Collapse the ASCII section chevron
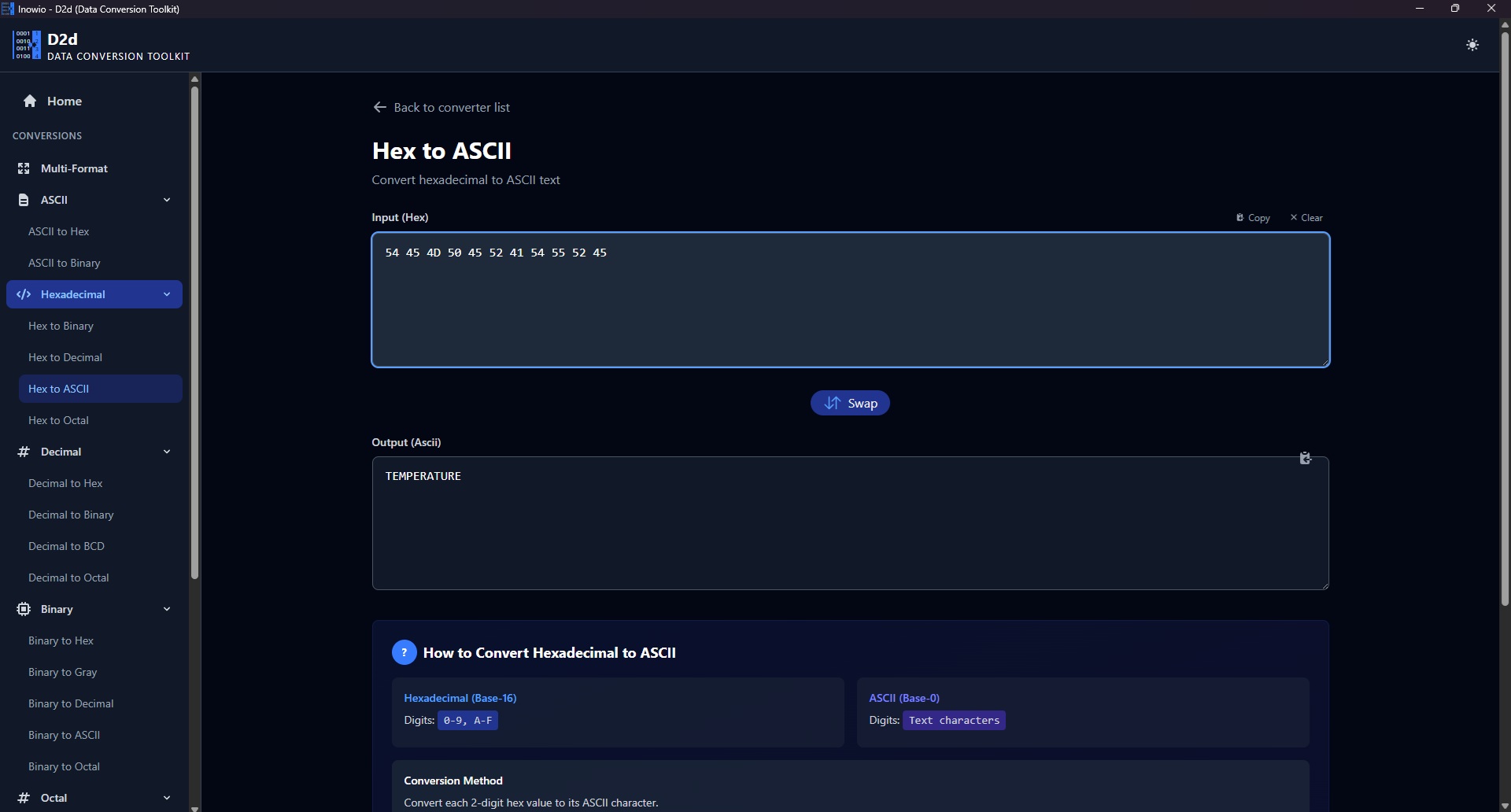The height and width of the screenshot is (812, 1511). click(x=167, y=200)
